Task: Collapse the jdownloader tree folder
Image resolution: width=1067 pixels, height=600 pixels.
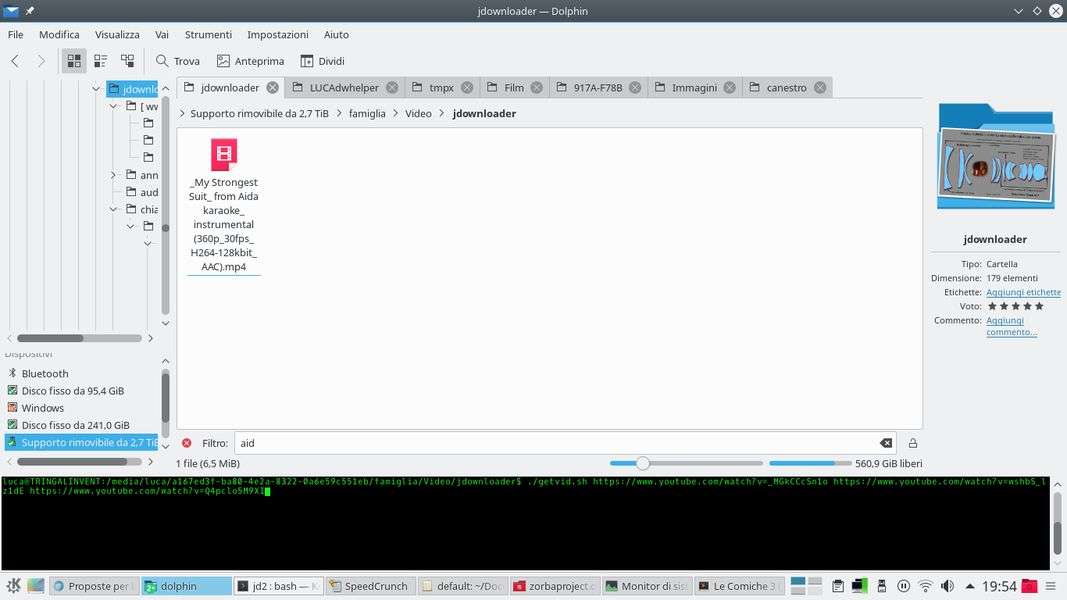Action: pyautogui.click(x=96, y=89)
